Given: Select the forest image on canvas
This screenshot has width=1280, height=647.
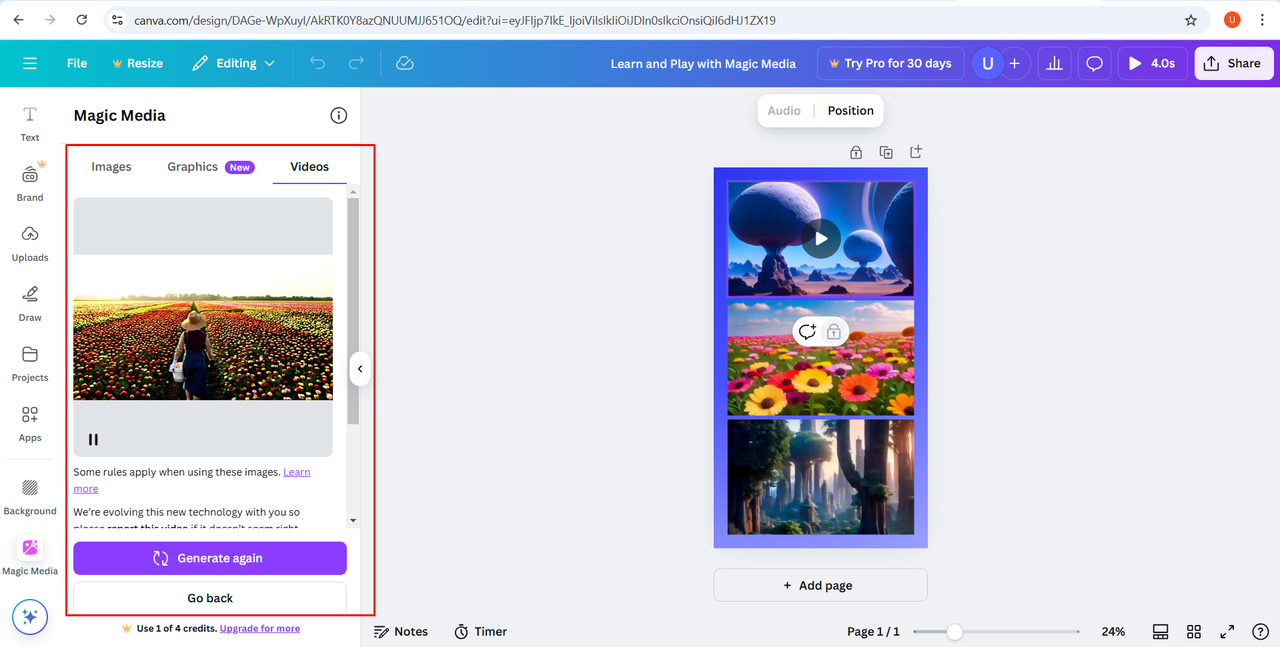Looking at the screenshot, I should (820, 476).
